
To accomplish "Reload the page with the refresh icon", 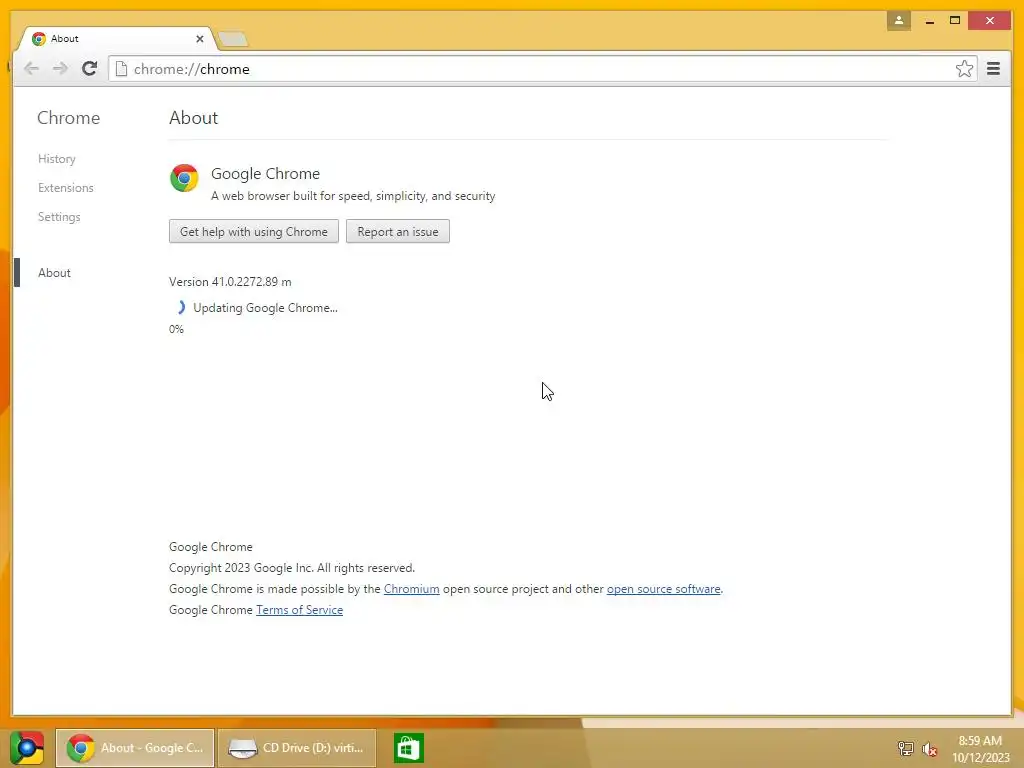I will pos(89,69).
